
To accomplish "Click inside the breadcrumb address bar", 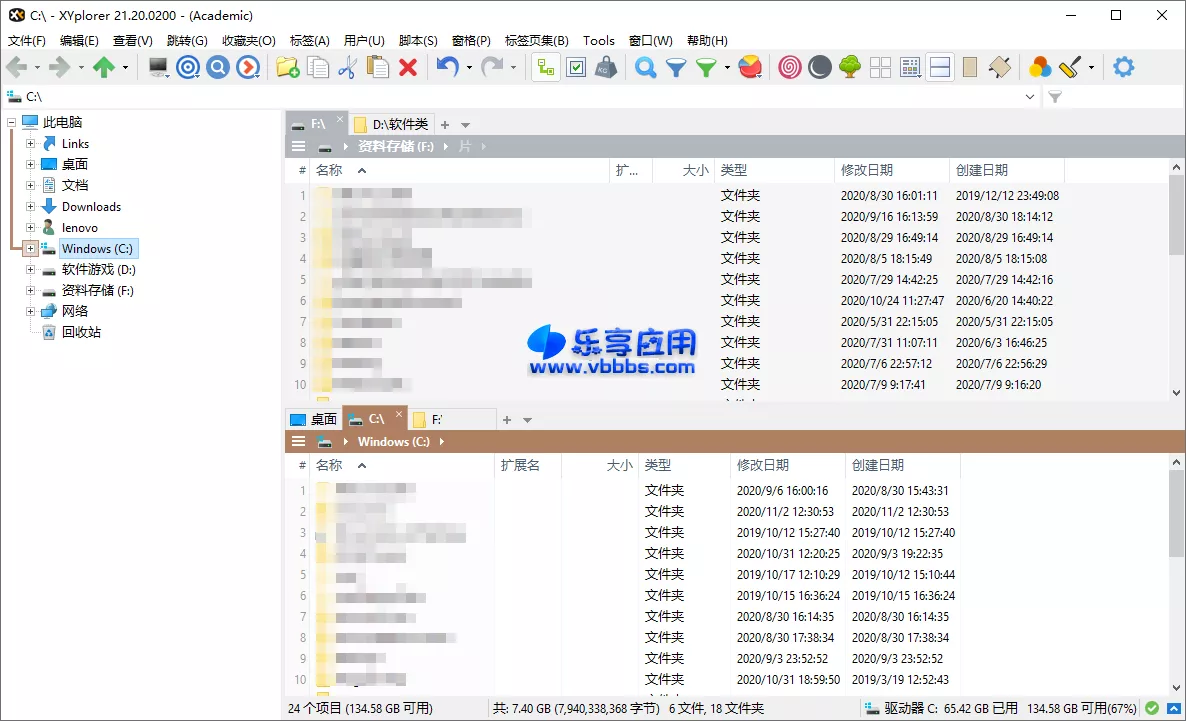I will tap(400, 96).
